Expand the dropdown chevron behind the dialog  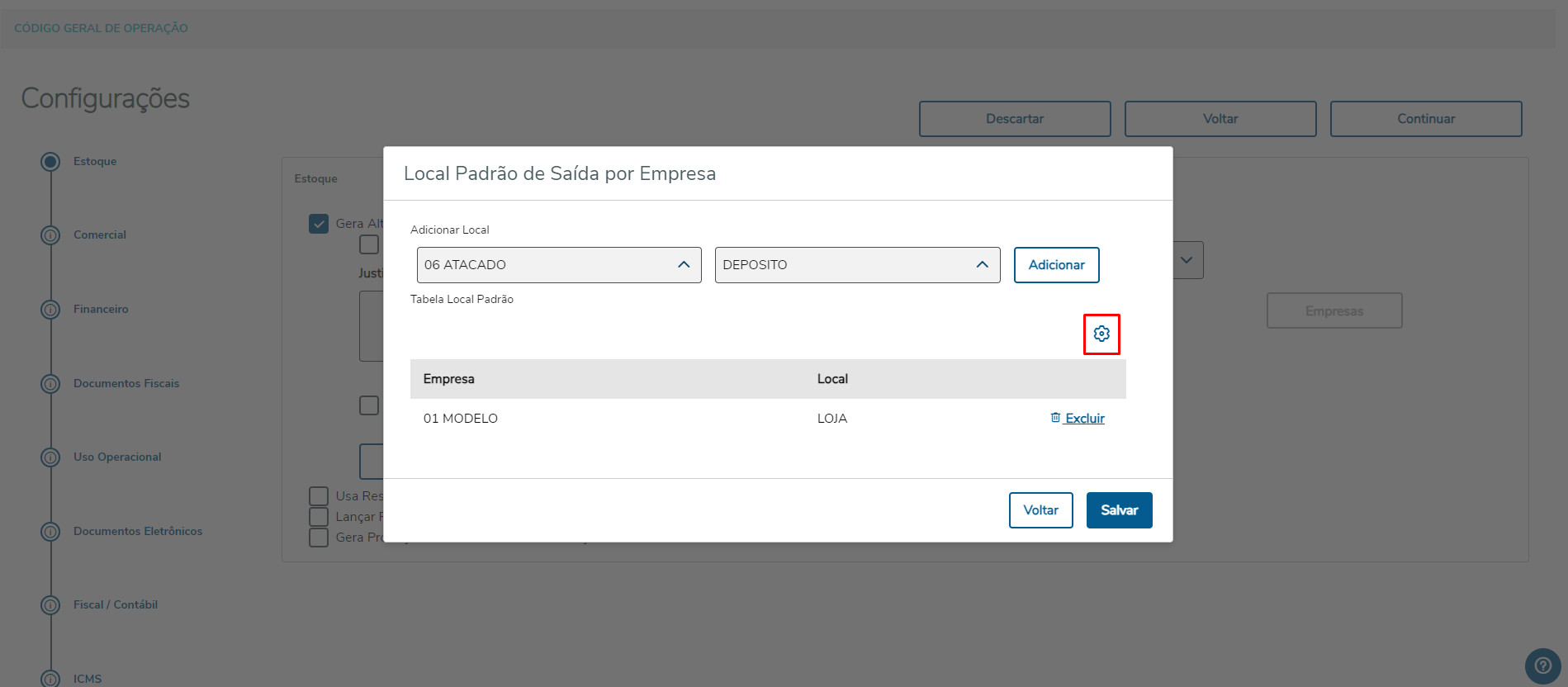pyautogui.click(x=1187, y=260)
